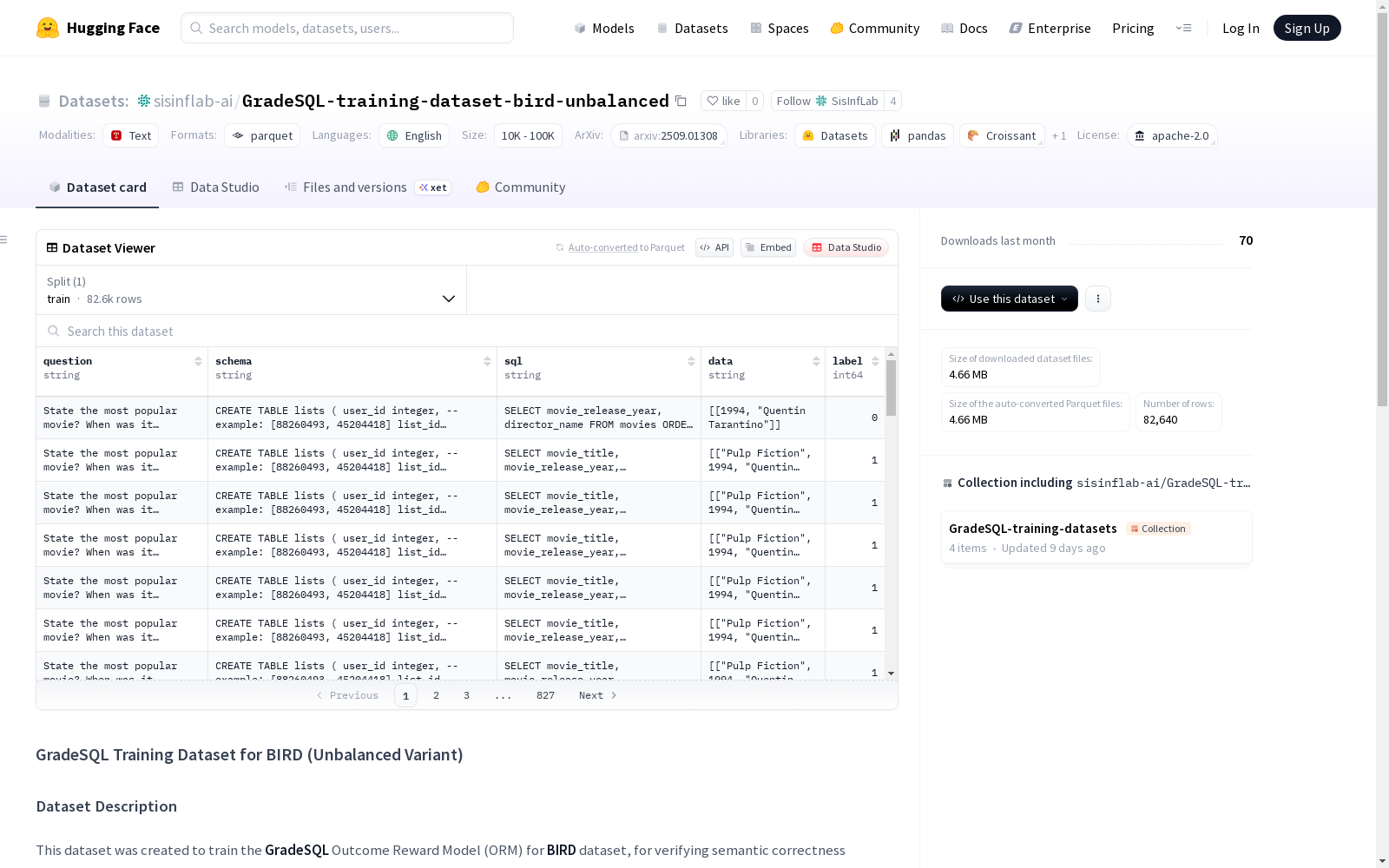Select the first row data cell "[[1994, "Quentin Tarantino"]]"
This screenshot has height=868, width=1389.
click(763, 418)
